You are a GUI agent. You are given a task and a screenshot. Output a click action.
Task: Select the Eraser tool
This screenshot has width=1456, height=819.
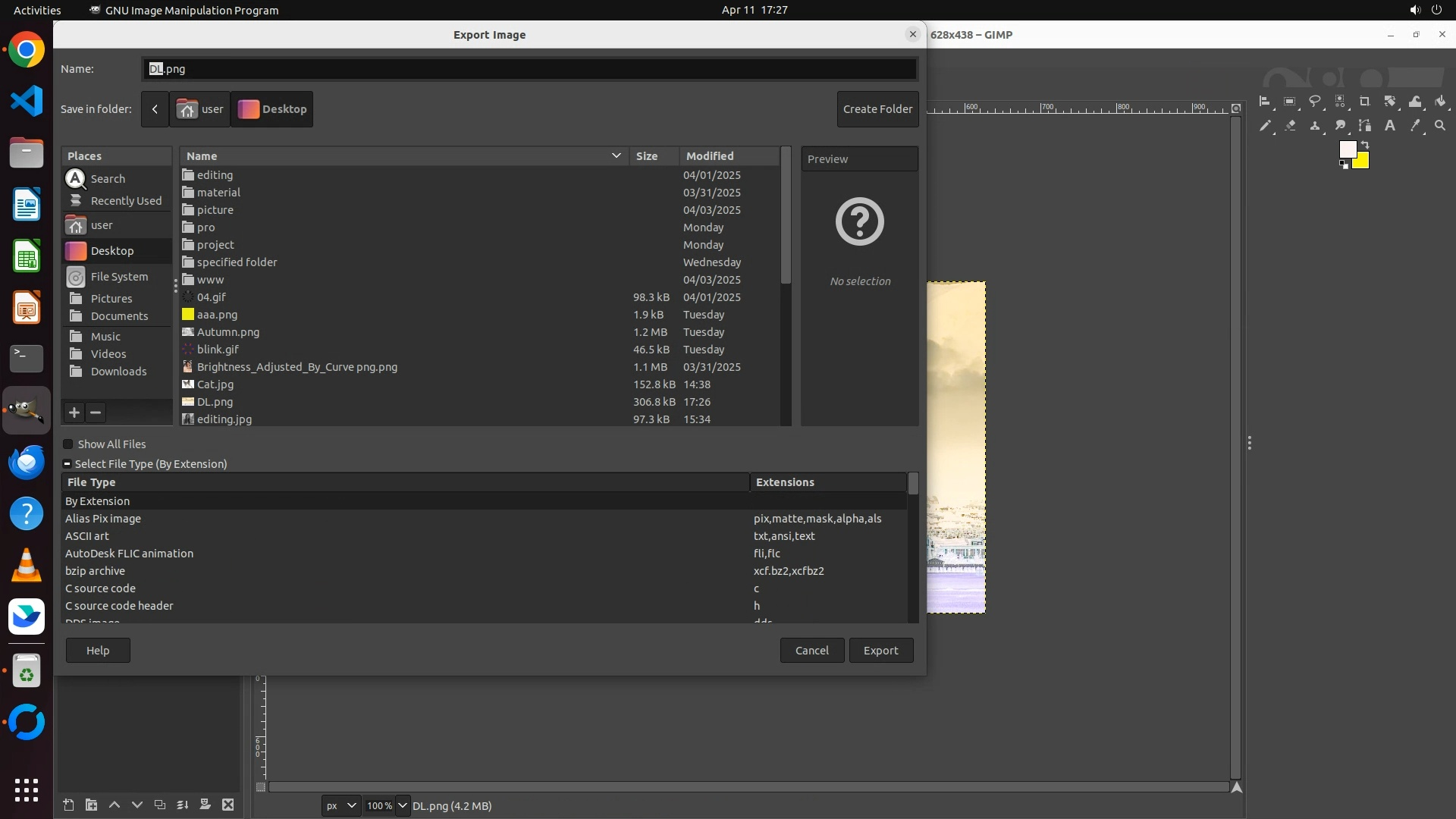pos(1290,126)
